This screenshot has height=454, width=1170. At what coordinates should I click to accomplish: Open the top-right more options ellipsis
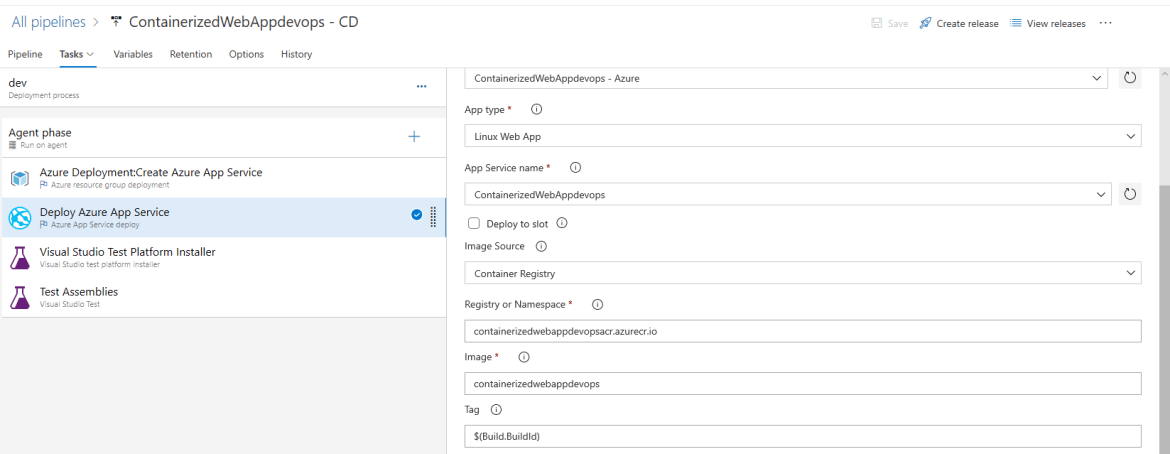coord(1106,23)
